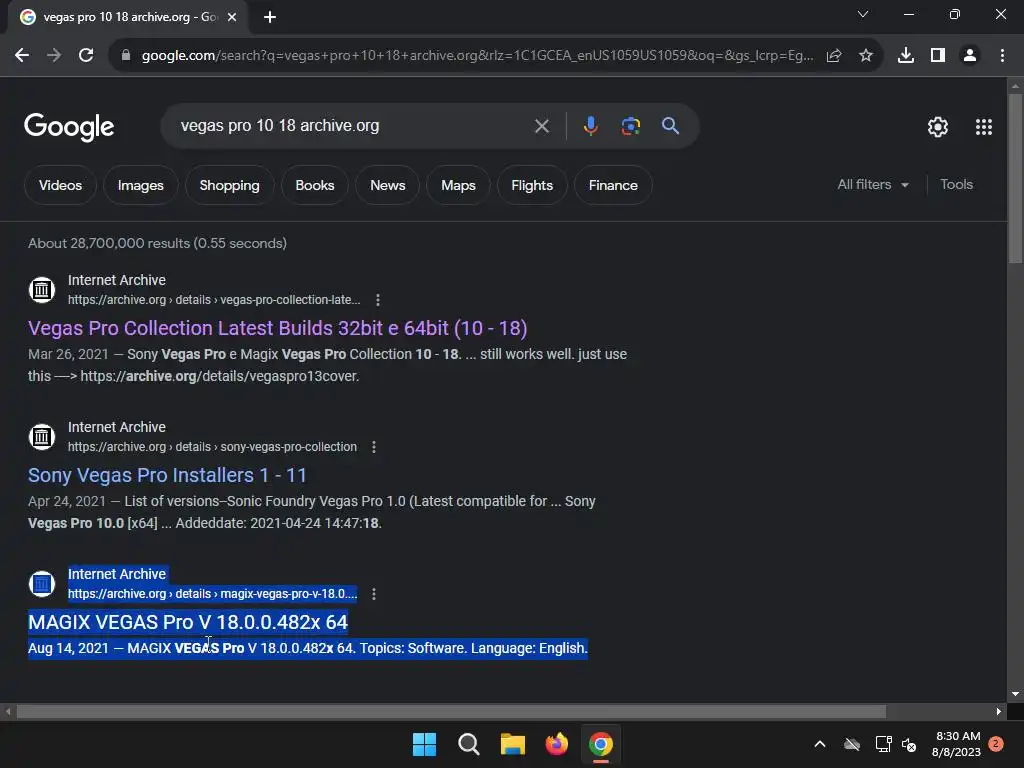The height and width of the screenshot is (768, 1024).
Task: Open a new browser tab
Action: click(270, 17)
